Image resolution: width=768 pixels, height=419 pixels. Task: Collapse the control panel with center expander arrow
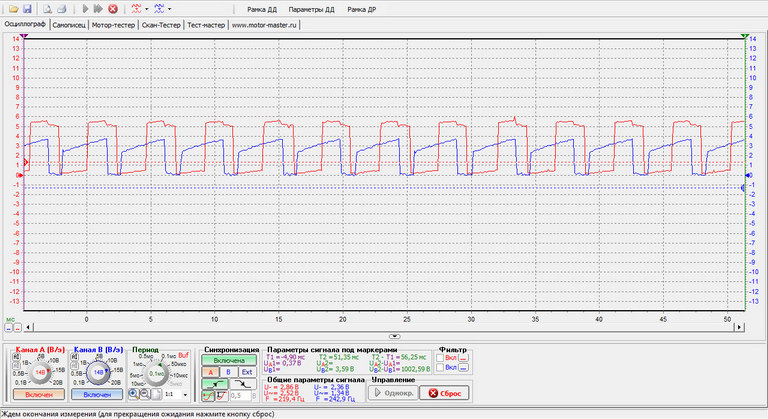[x=395, y=337]
